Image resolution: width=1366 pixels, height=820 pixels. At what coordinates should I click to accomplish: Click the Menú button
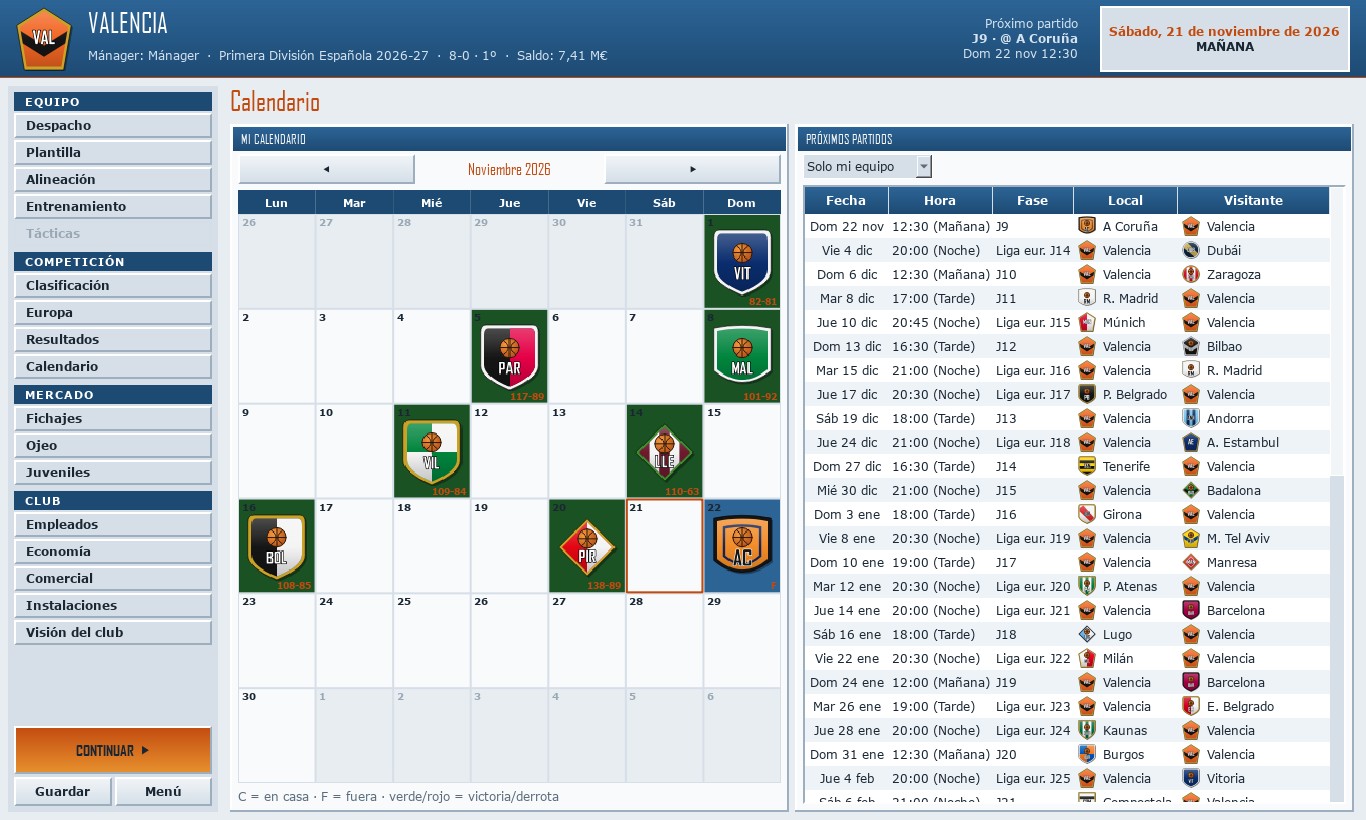tap(163, 791)
